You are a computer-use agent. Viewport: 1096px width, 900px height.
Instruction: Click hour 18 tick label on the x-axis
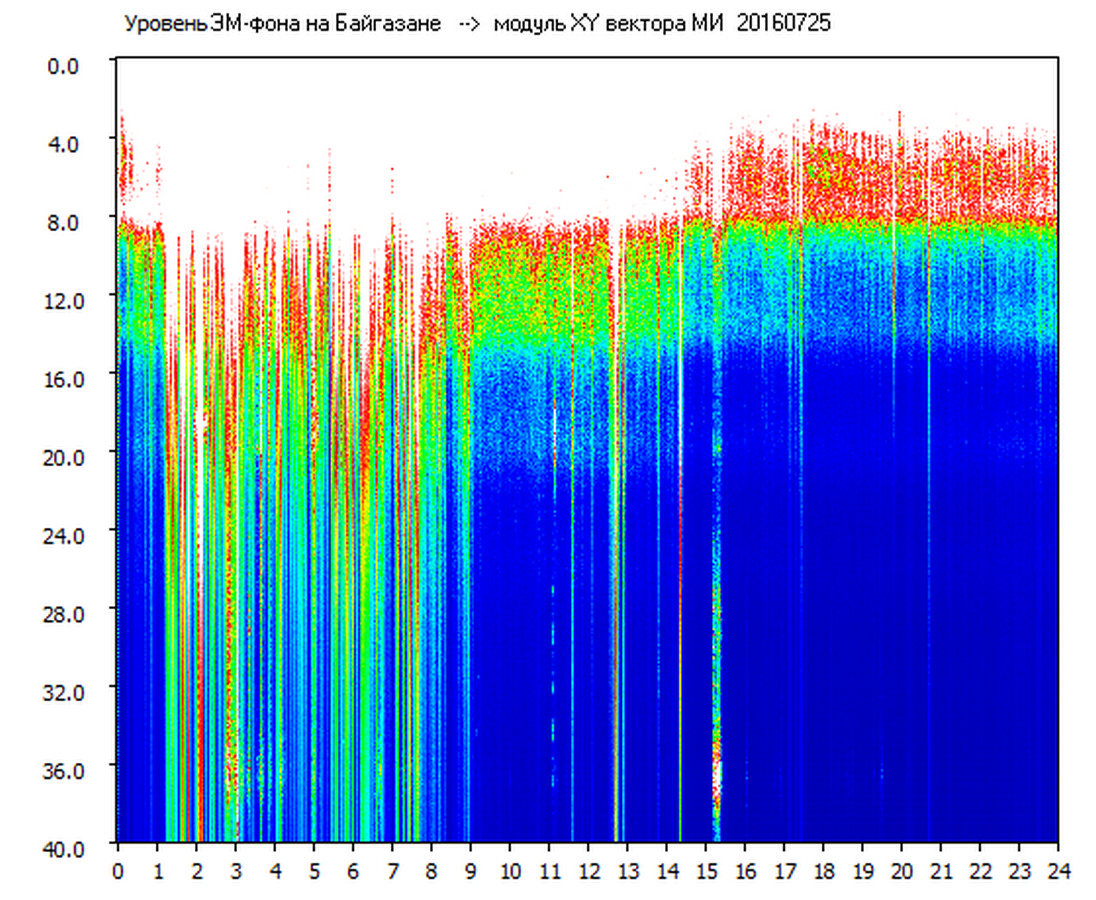point(823,869)
